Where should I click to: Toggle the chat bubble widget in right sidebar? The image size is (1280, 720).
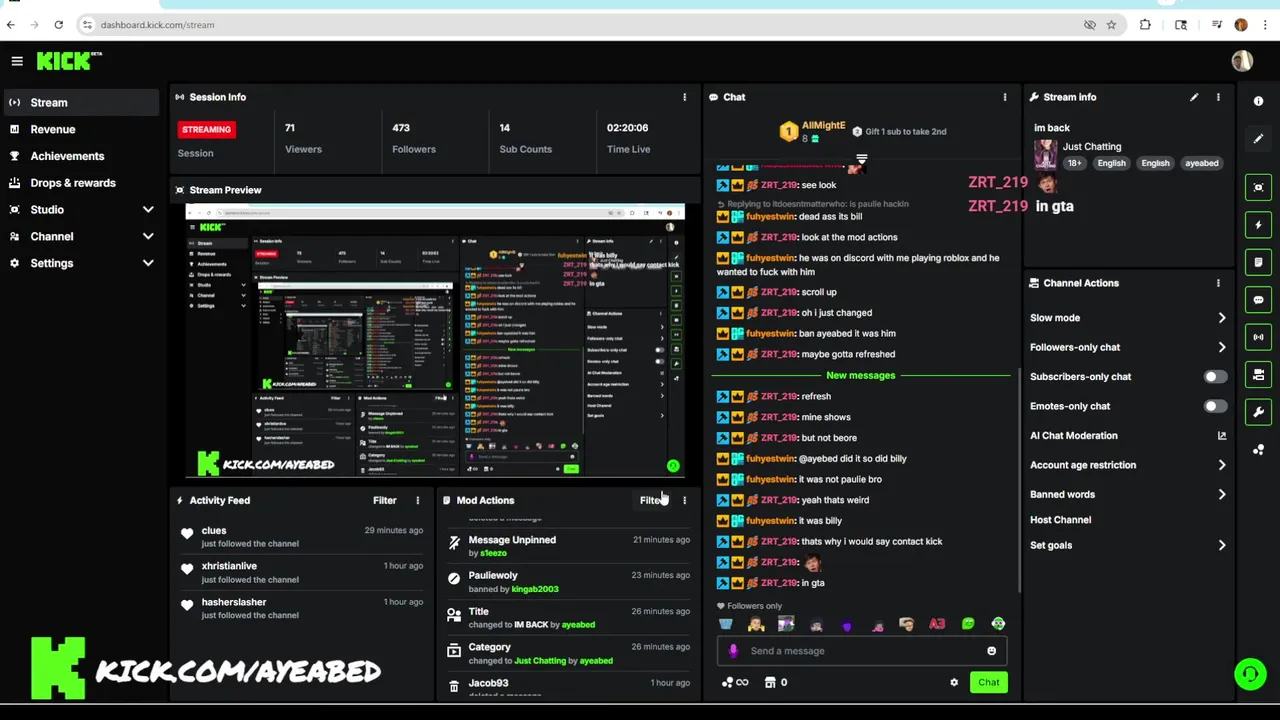coord(1258,300)
